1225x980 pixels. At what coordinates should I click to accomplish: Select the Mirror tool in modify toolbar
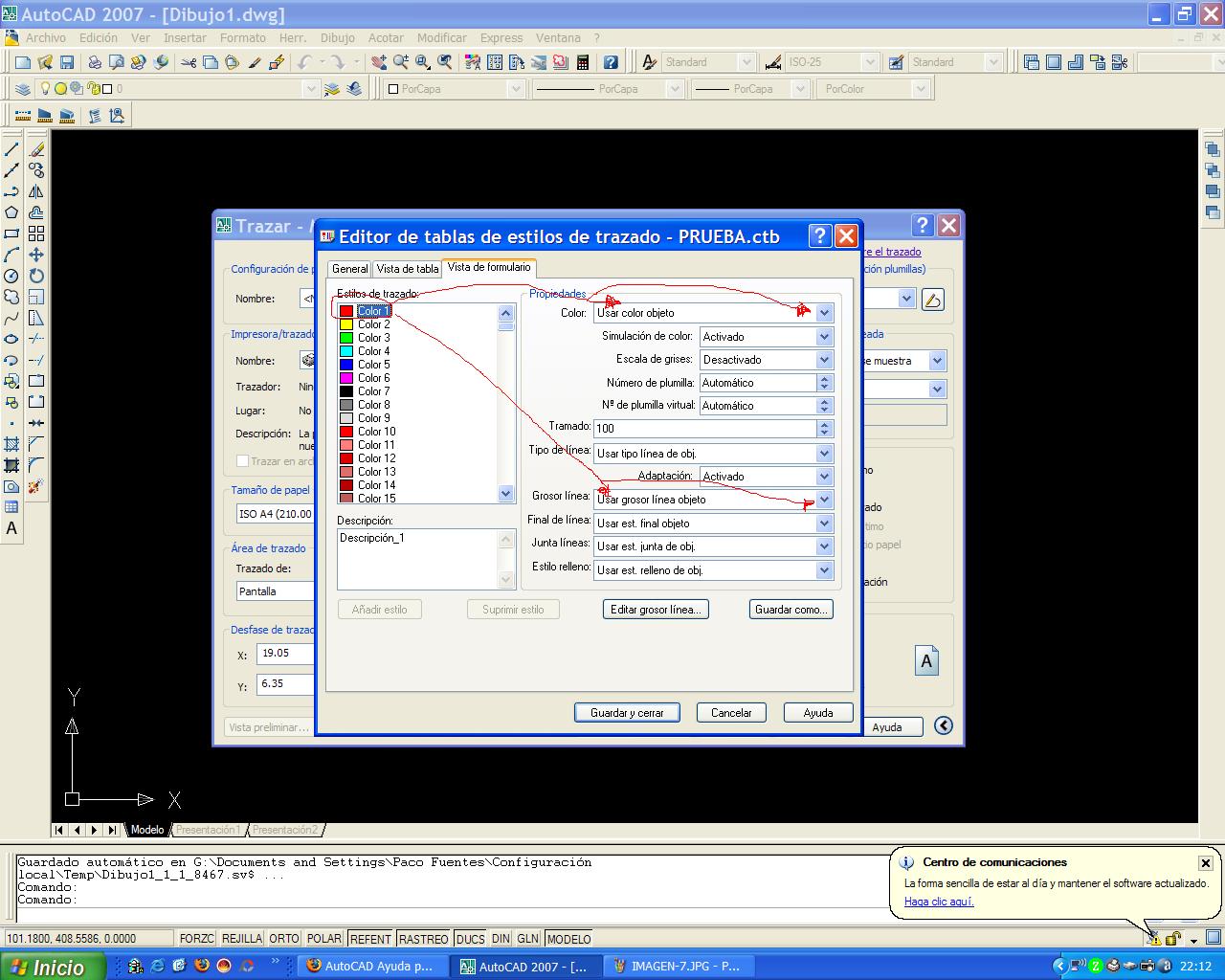pyautogui.click(x=36, y=191)
